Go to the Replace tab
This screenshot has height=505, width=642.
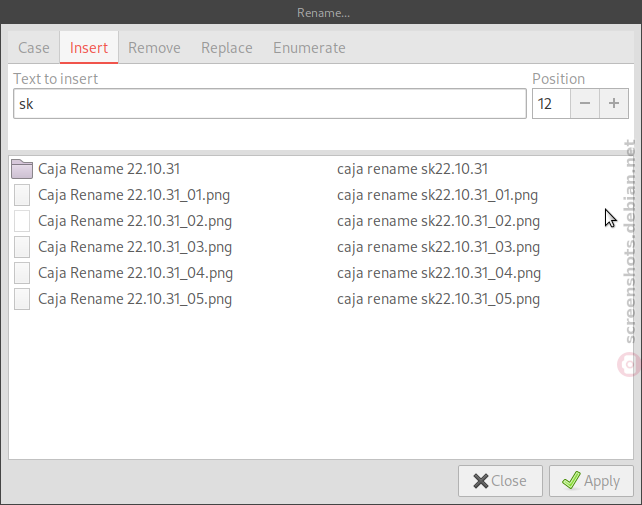point(226,48)
